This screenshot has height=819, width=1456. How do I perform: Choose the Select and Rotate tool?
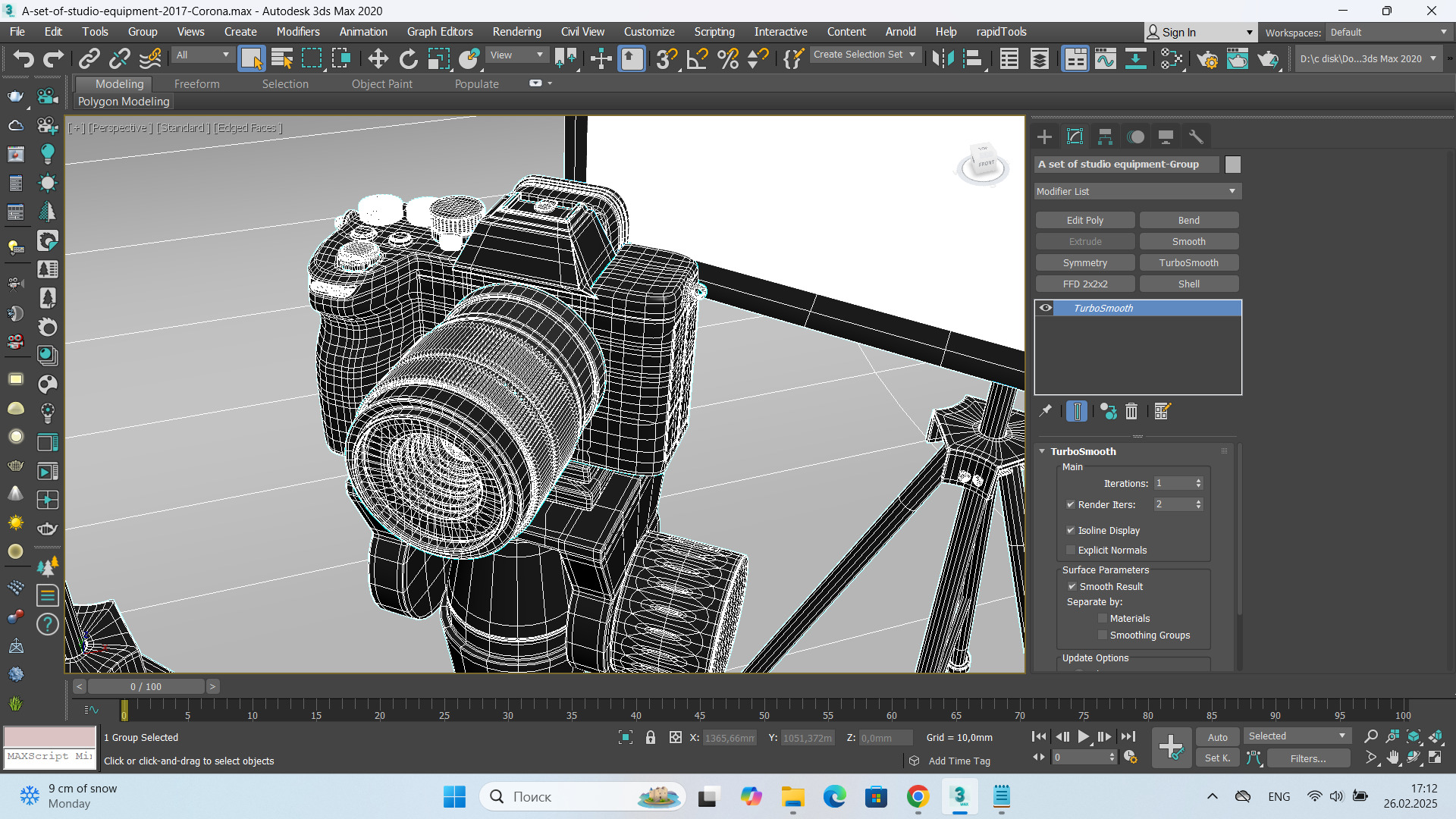coord(409,58)
